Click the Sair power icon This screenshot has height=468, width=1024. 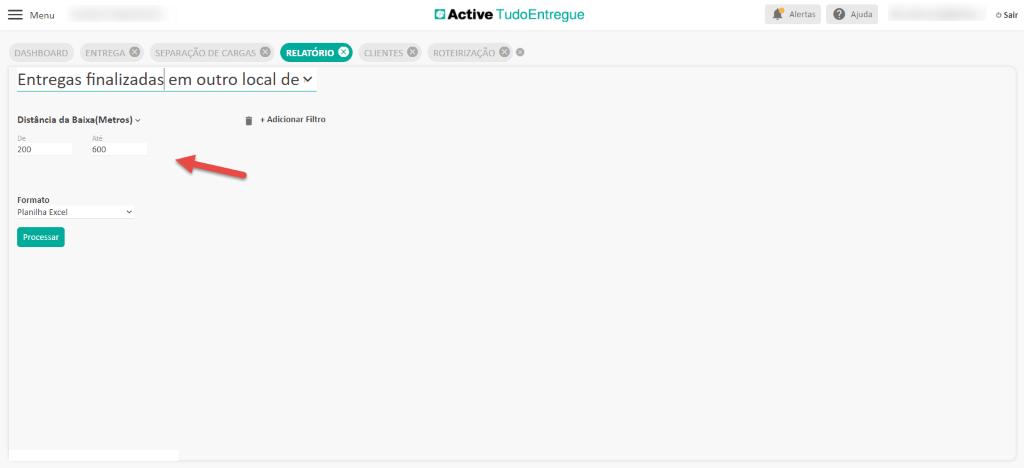pyautogui.click(x=998, y=15)
